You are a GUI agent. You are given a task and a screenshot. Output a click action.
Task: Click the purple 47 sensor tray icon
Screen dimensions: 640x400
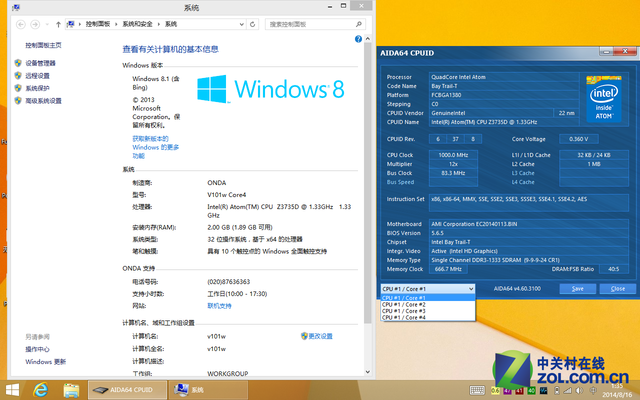[507, 391]
